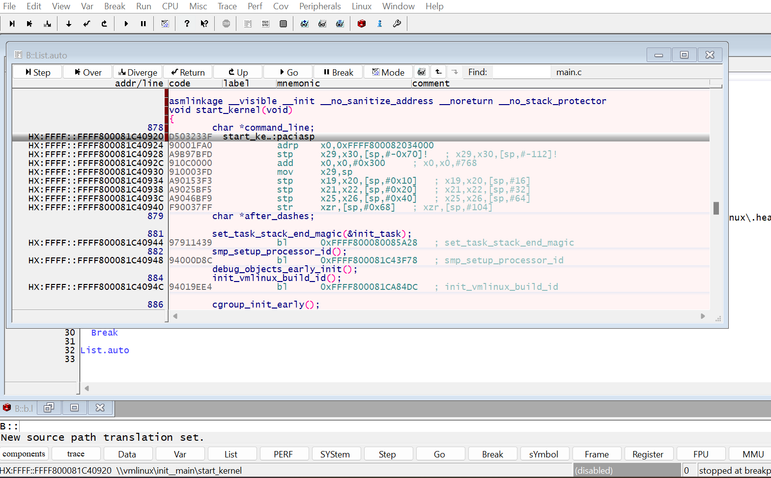Click set_task_stack_end_magic source line
Screen dimensions: 771x478
(312, 234)
